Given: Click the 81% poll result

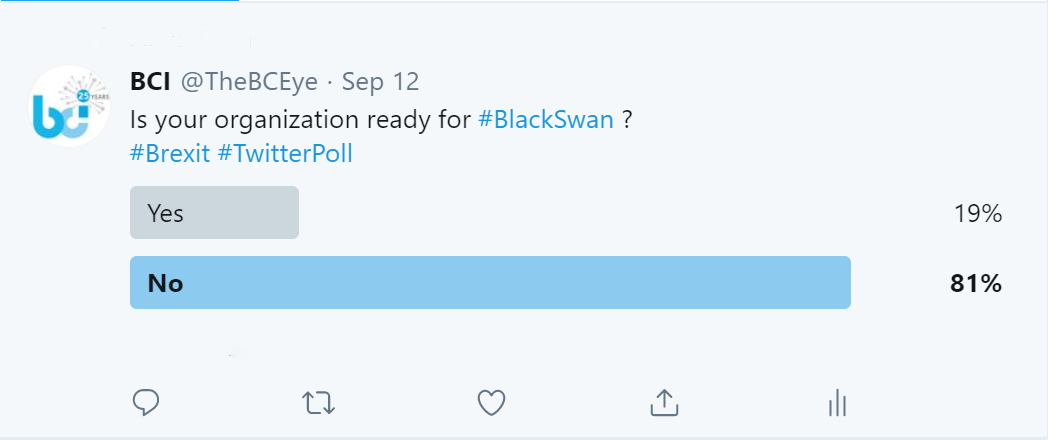Looking at the screenshot, I should 976,284.
